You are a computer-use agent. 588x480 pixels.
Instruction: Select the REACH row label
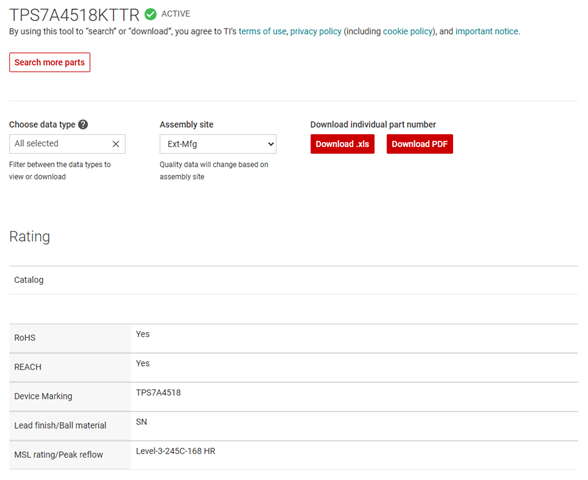click(x=28, y=367)
